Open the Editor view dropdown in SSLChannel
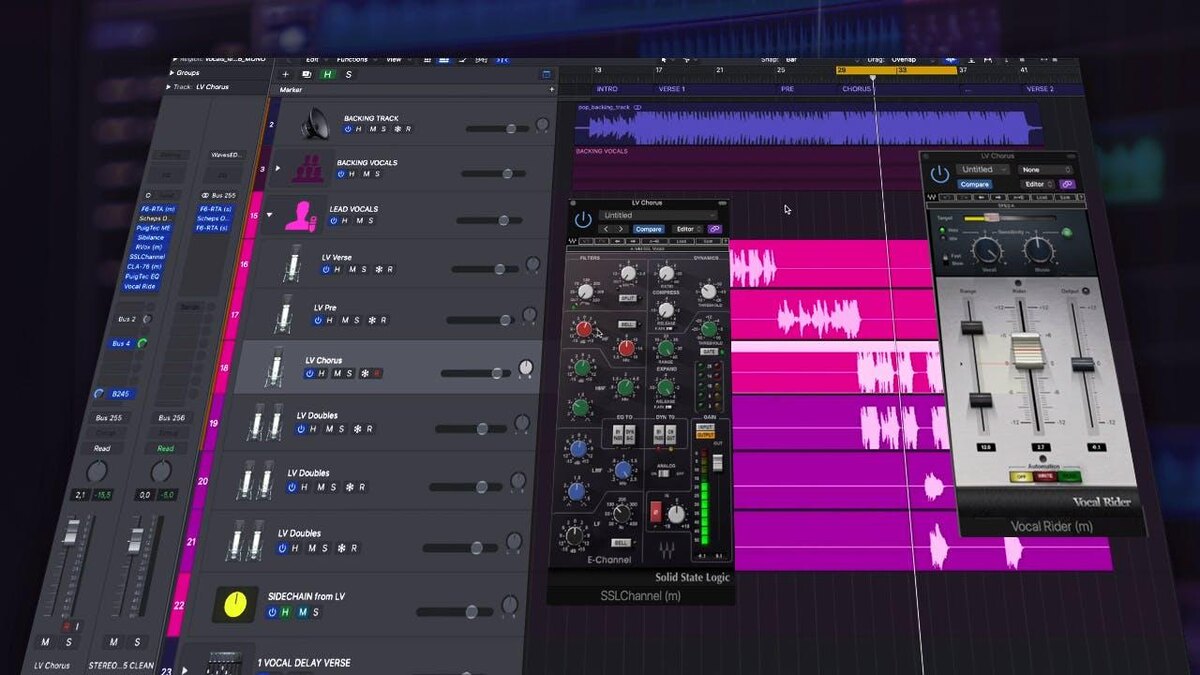This screenshot has height=675, width=1200. 686,229
